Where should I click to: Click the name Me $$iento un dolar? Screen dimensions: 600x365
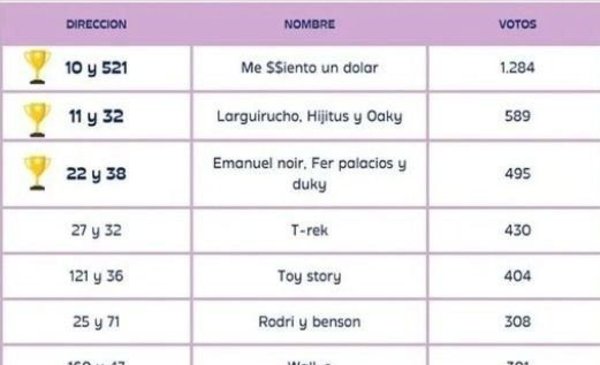pos(310,68)
